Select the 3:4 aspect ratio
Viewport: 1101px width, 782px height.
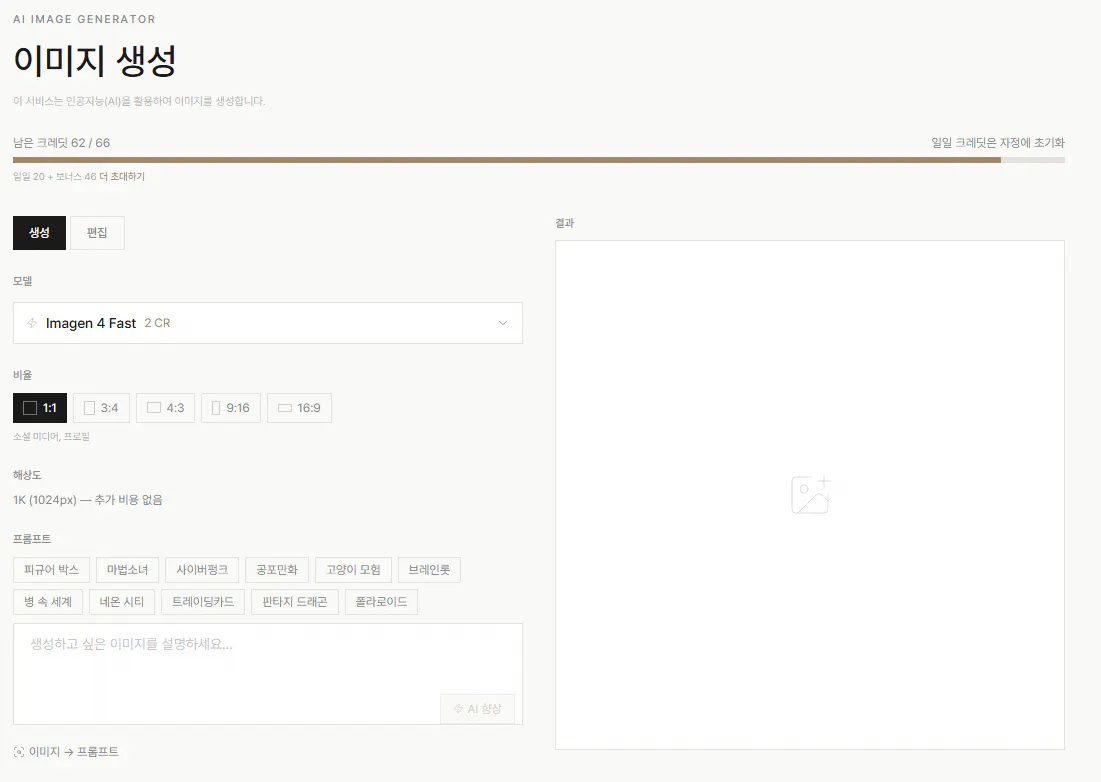(101, 408)
